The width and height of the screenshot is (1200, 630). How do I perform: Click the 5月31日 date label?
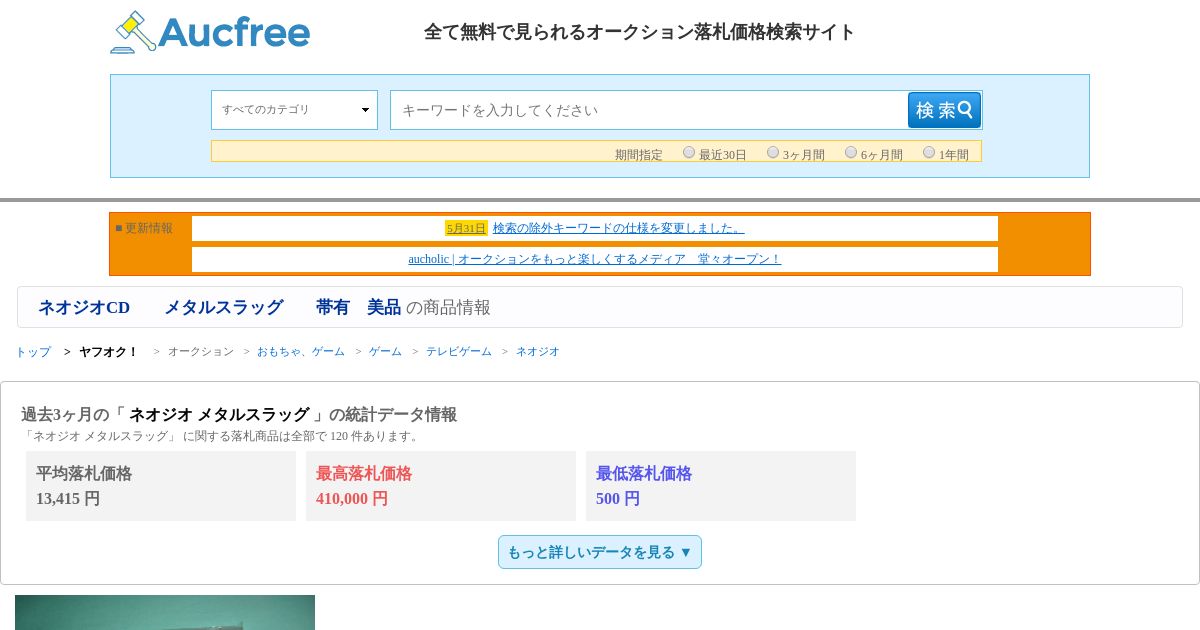click(x=466, y=228)
